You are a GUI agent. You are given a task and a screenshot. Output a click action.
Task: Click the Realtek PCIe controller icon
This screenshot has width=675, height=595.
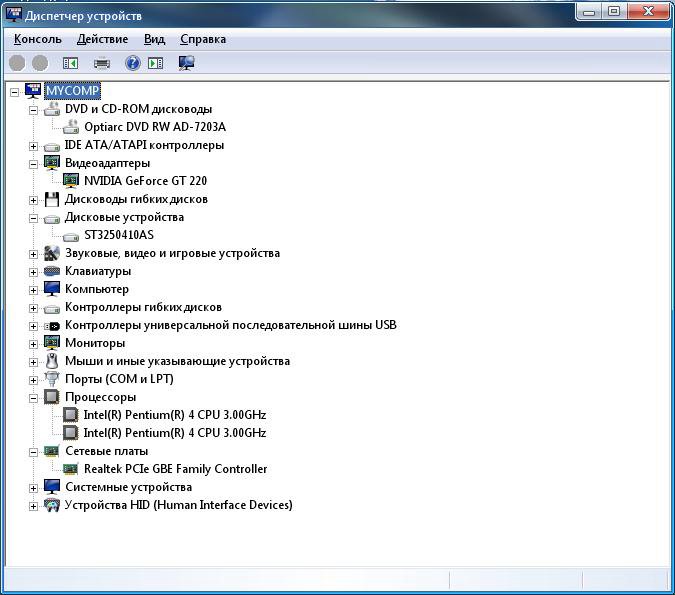(x=71, y=469)
